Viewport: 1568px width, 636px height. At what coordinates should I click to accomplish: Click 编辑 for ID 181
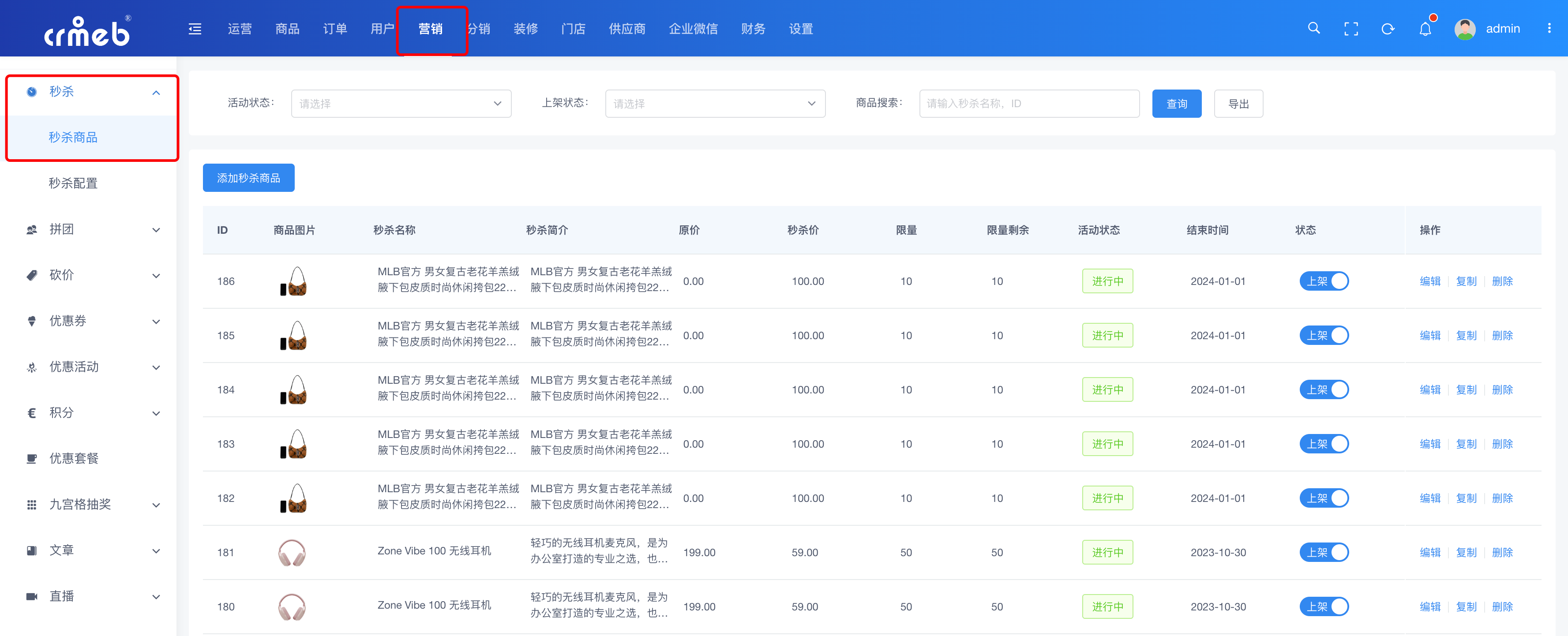(1430, 553)
